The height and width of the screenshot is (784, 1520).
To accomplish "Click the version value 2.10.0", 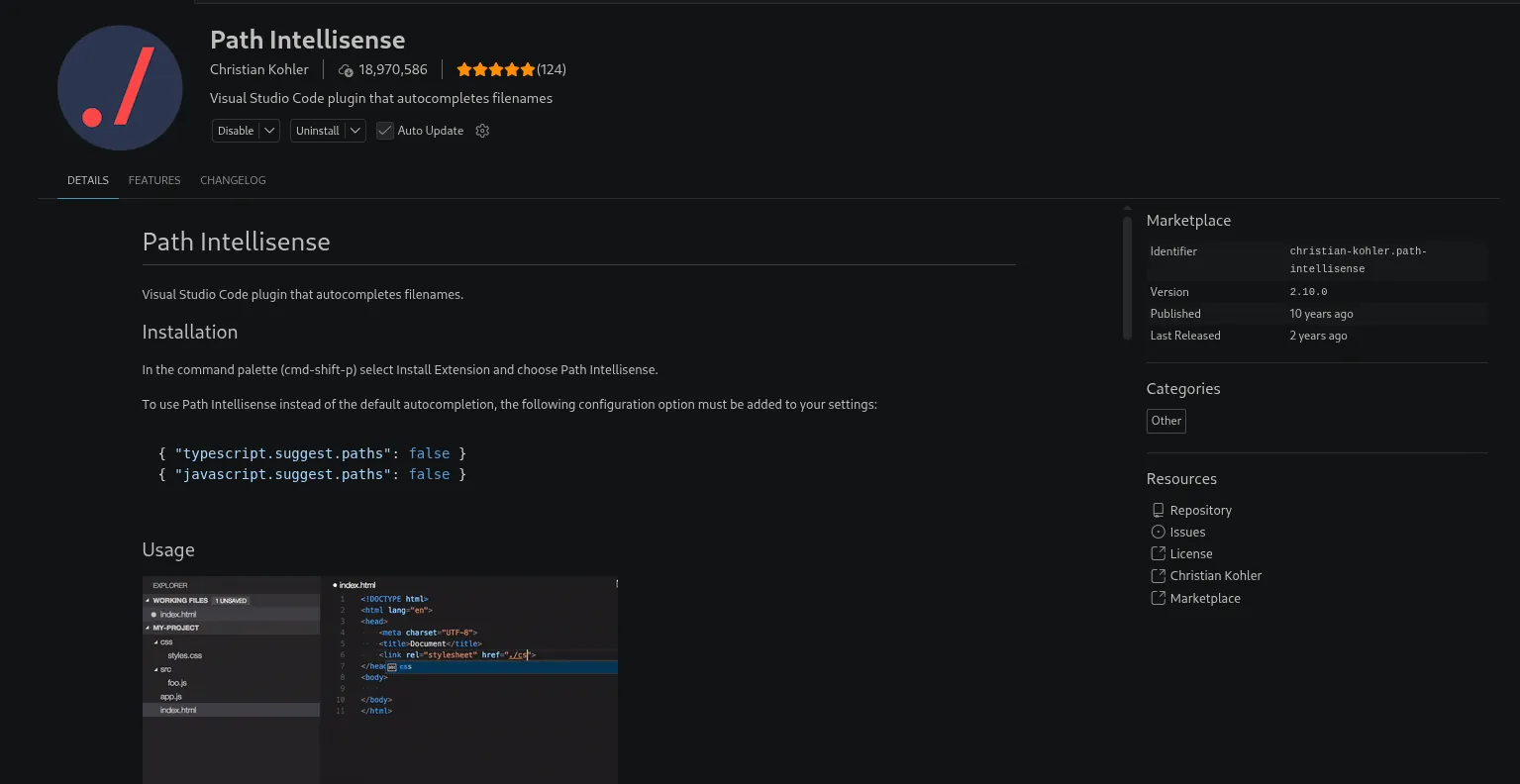I will (x=1308, y=292).
